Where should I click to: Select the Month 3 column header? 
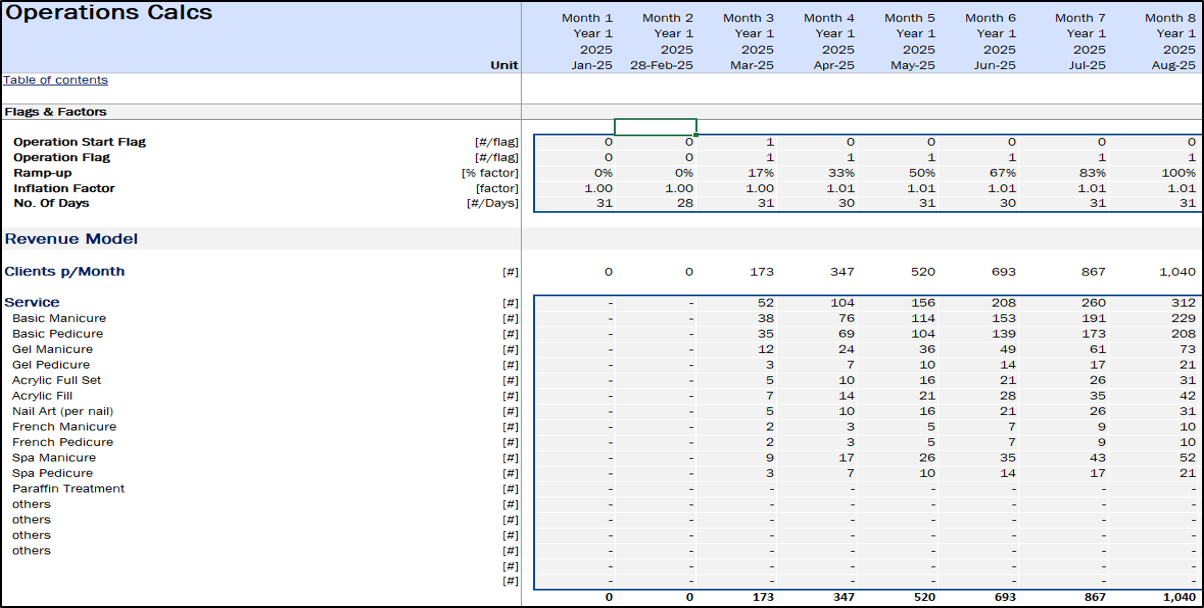point(748,18)
